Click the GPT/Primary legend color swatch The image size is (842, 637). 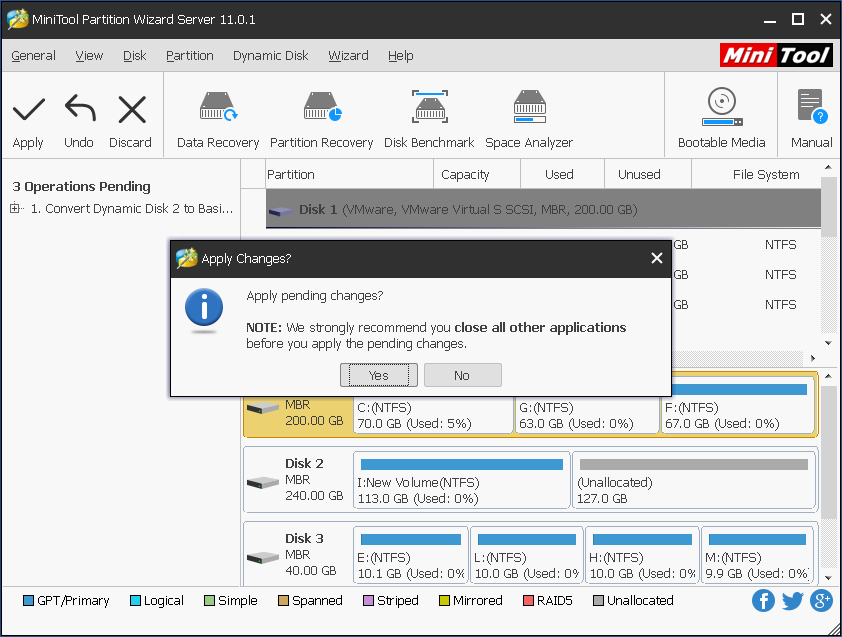pyautogui.click(x=28, y=600)
